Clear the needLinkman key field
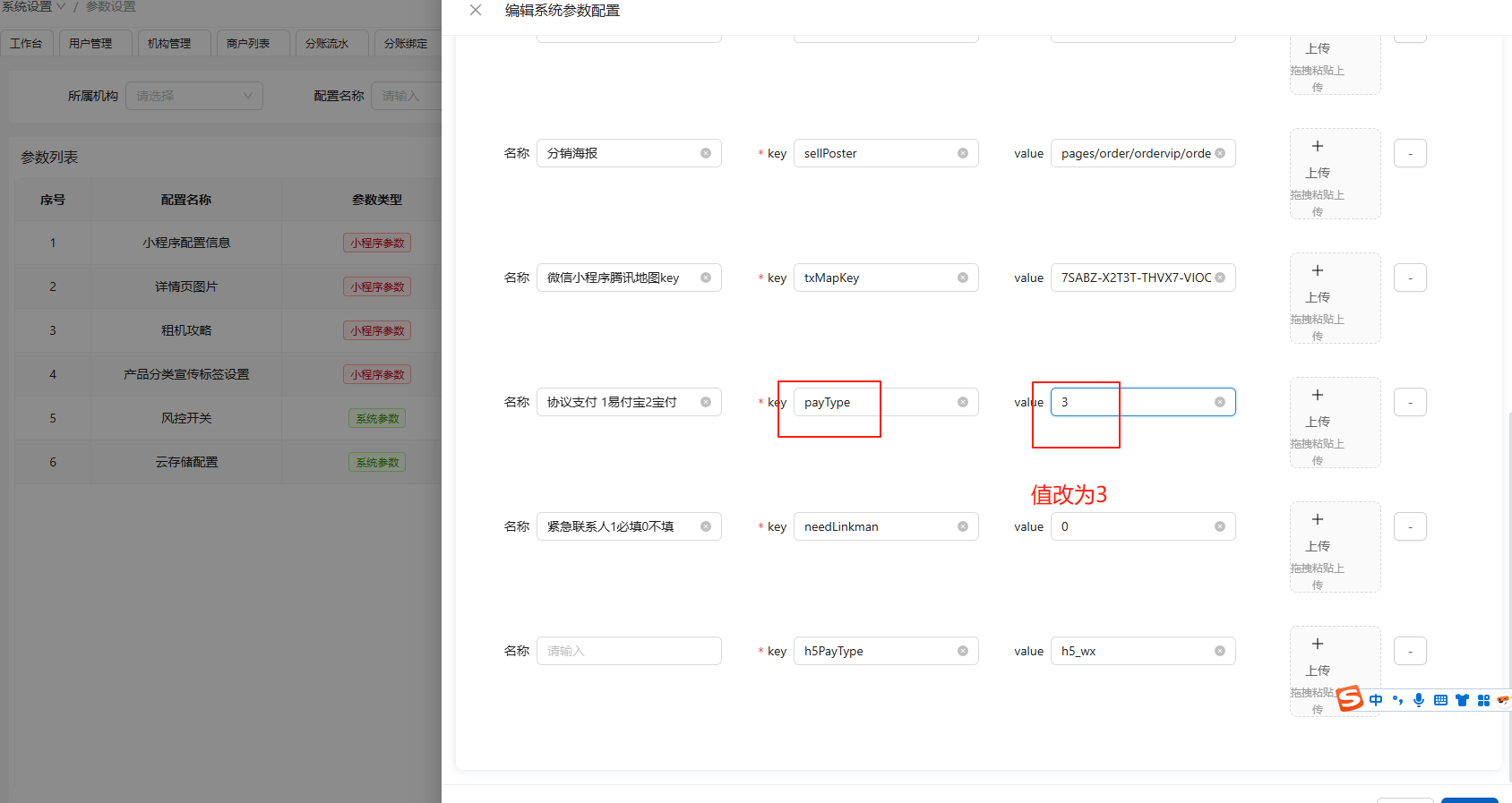1512x803 pixels. [963, 526]
